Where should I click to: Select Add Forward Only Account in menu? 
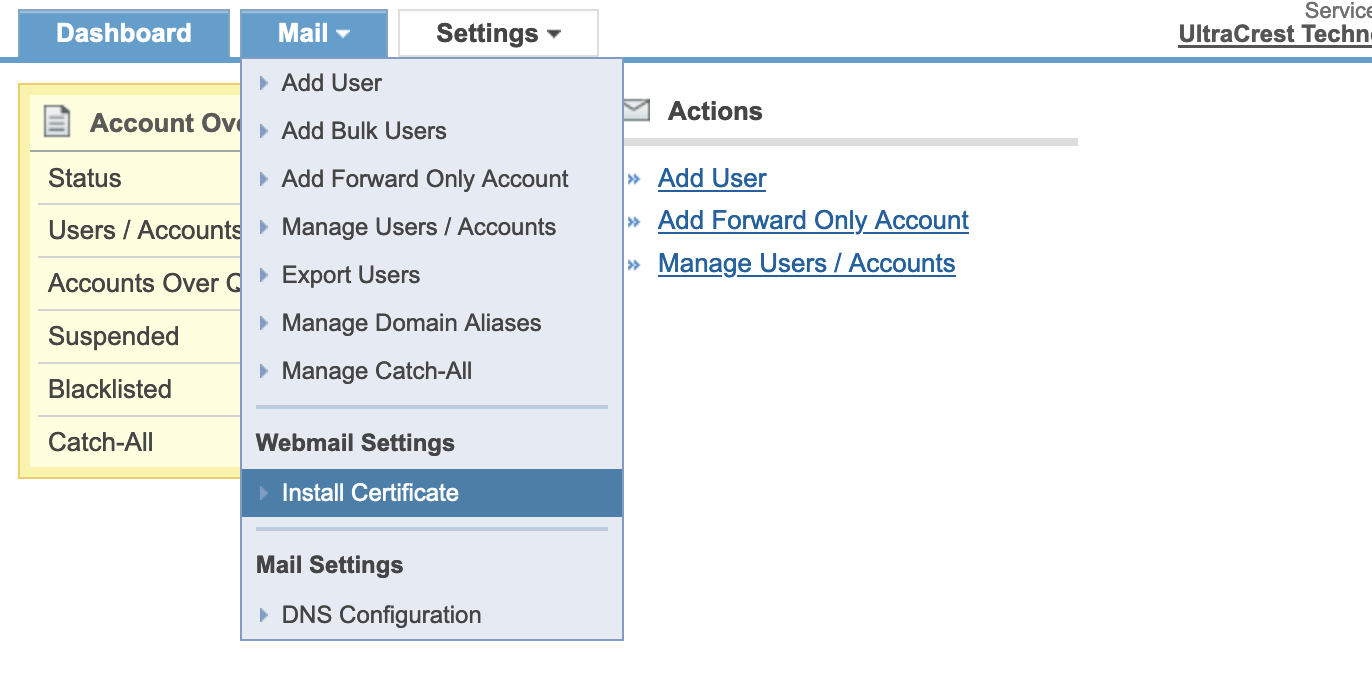coord(432,179)
